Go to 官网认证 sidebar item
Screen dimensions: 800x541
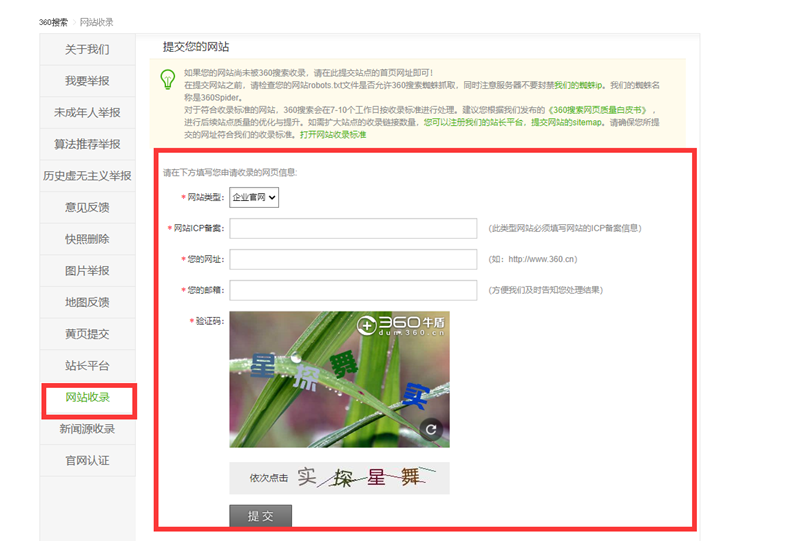coord(87,461)
